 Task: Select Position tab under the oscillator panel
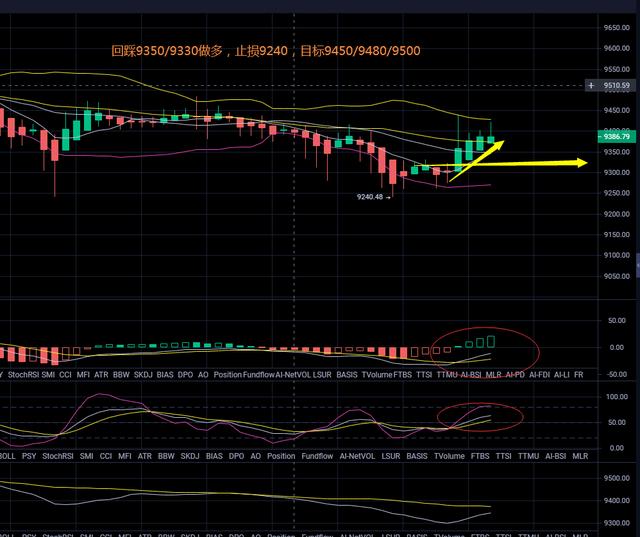pos(281,456)
